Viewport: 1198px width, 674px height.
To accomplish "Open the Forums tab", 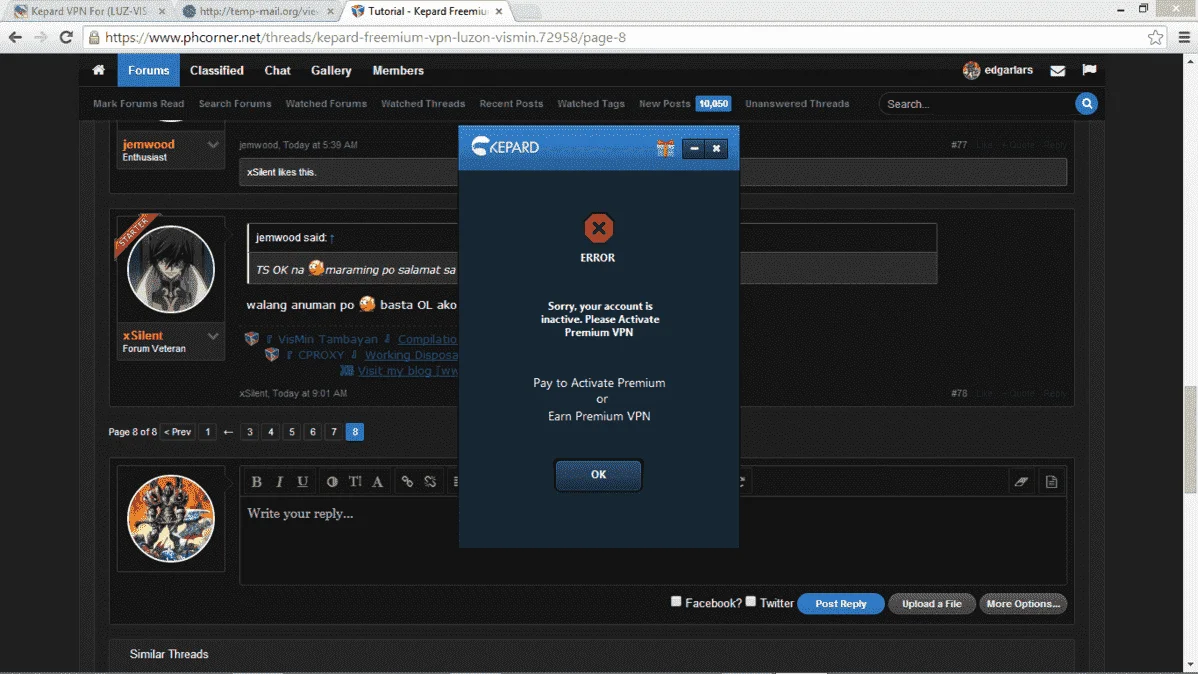I will pos(148,70).
